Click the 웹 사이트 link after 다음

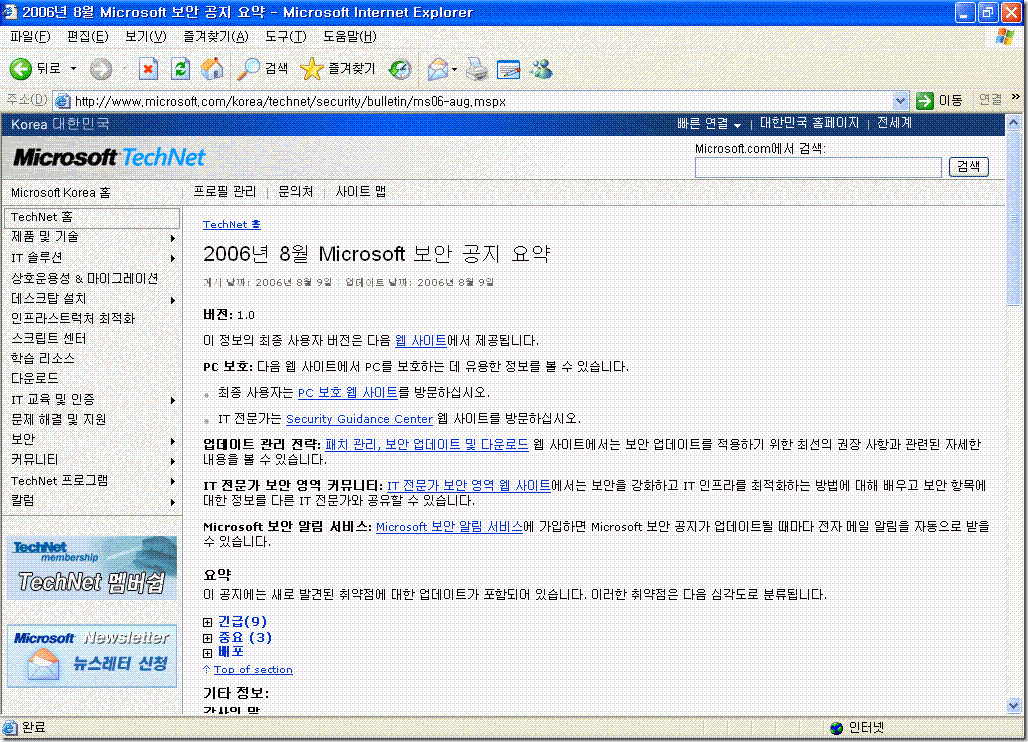coord(420,341)
